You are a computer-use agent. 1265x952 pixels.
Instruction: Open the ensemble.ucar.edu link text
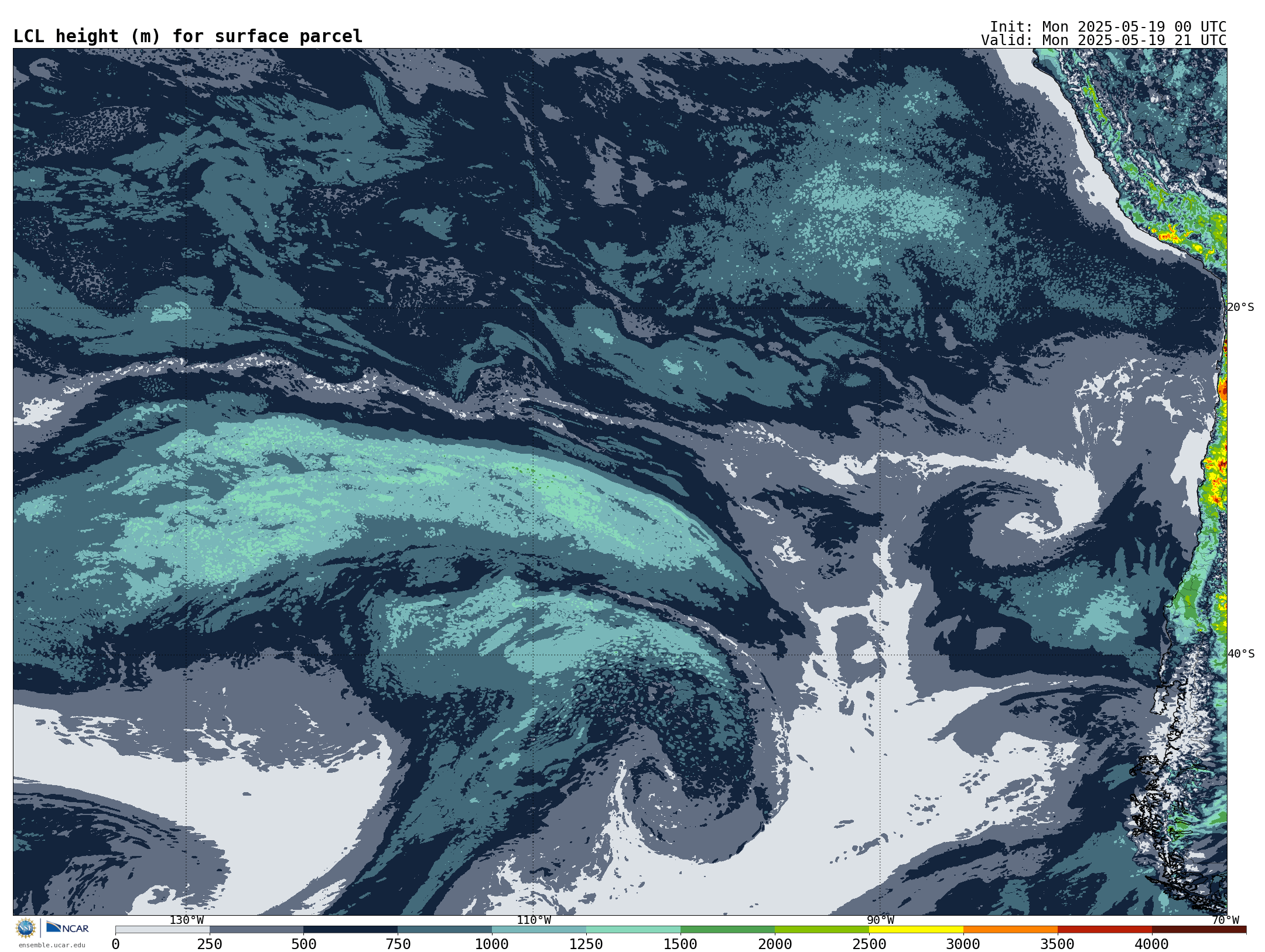pos(52,945)
